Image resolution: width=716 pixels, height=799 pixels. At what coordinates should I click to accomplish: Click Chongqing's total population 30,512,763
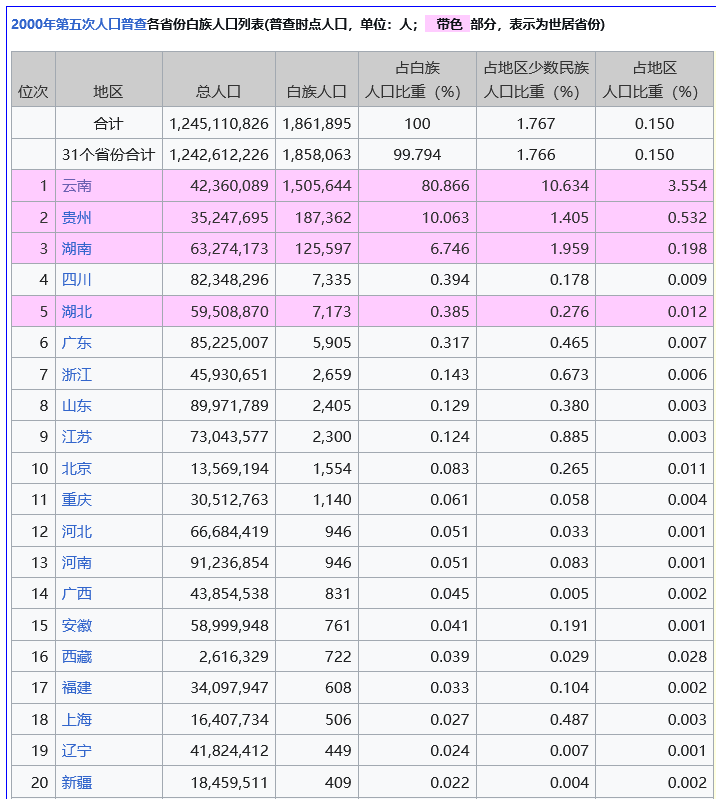point(229,499)
